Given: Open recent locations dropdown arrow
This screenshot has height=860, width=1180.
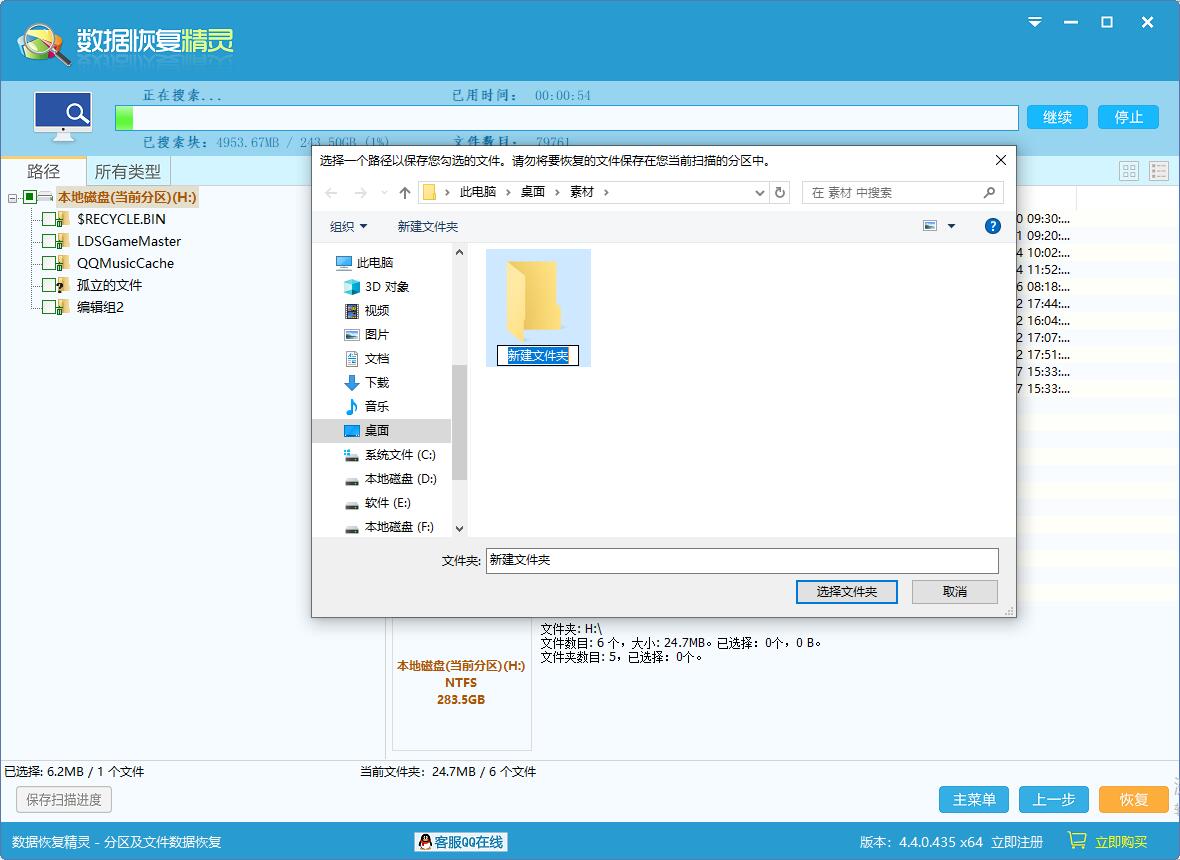Looking at the screenshot, I should tap(385, 193).
